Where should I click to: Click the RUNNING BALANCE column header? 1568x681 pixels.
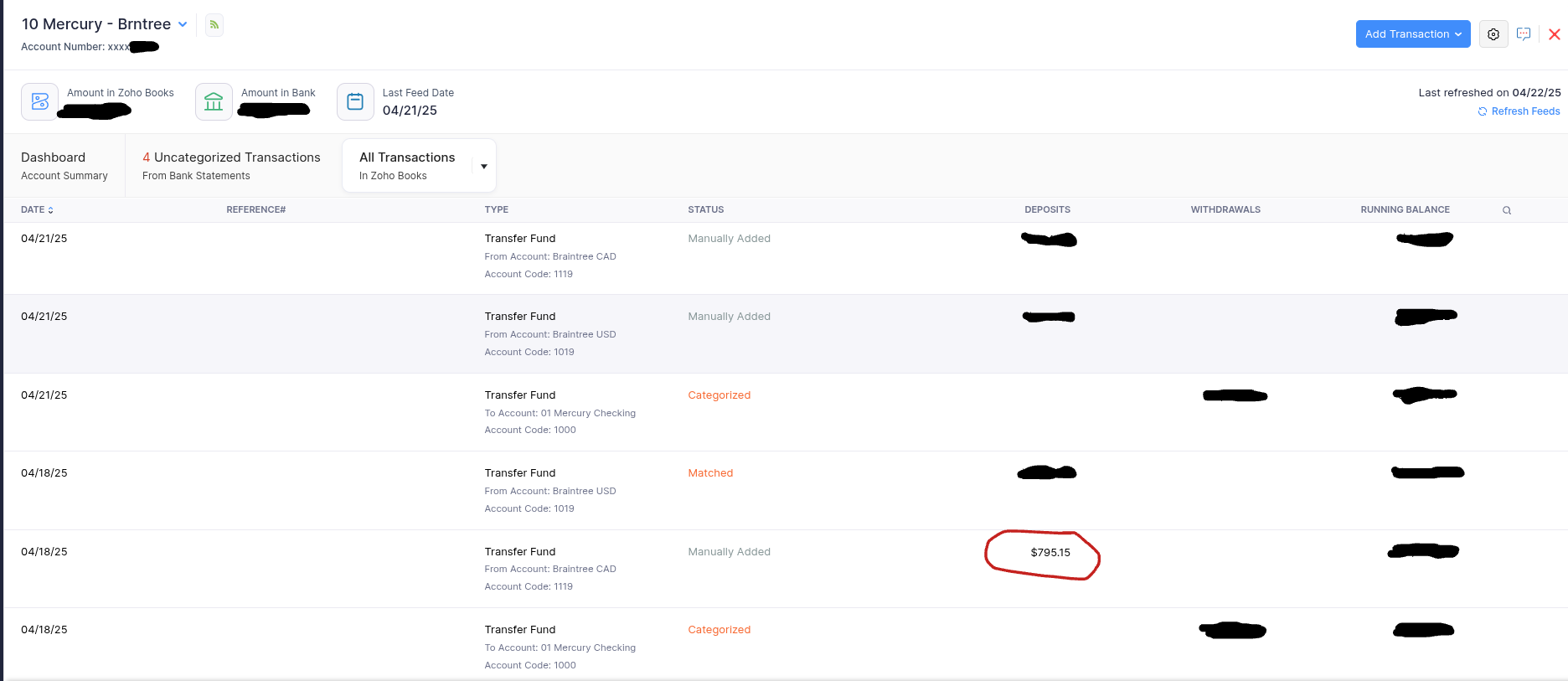(x=1405, y=210)
